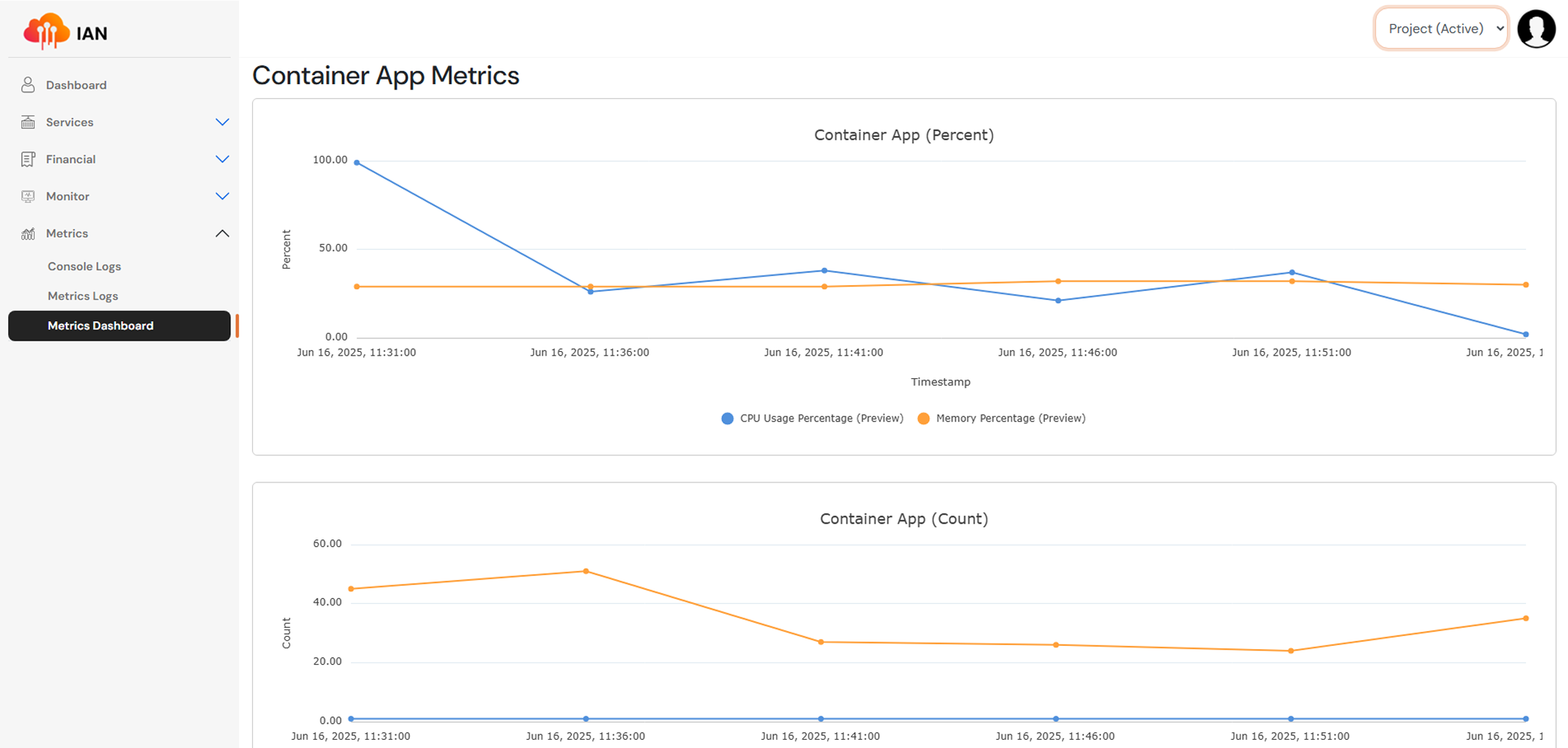Click the blue CPU Usage legend dot
Screen dimensions: 1568x748
tap(727, 418)
